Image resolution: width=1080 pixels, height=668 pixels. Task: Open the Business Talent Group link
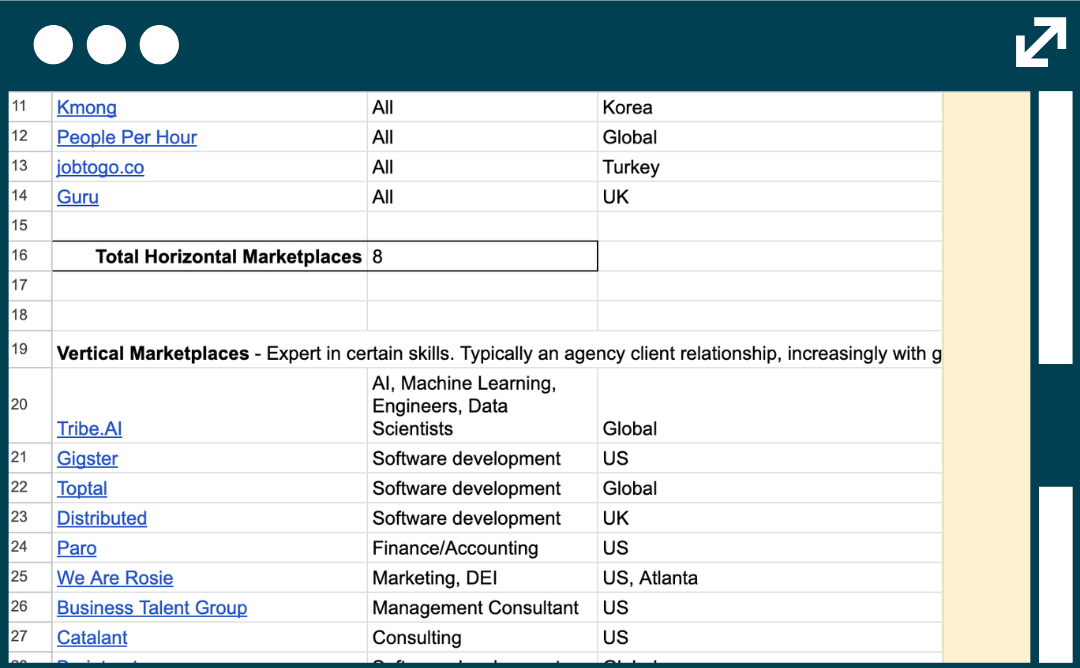point(152,607)
